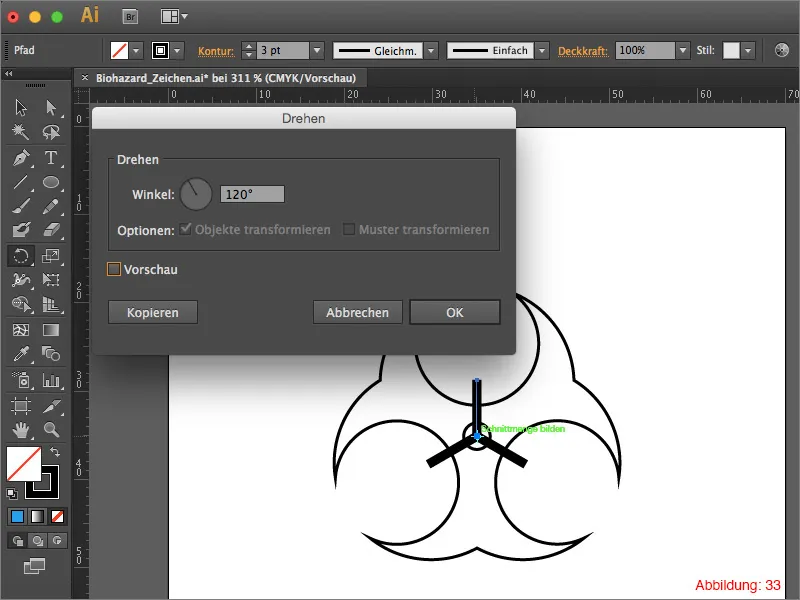The height and width of the screenshot is (600, 800).
Task: Select the Column Graph tool
Action: pyautogui.click(x=51, y=380)
